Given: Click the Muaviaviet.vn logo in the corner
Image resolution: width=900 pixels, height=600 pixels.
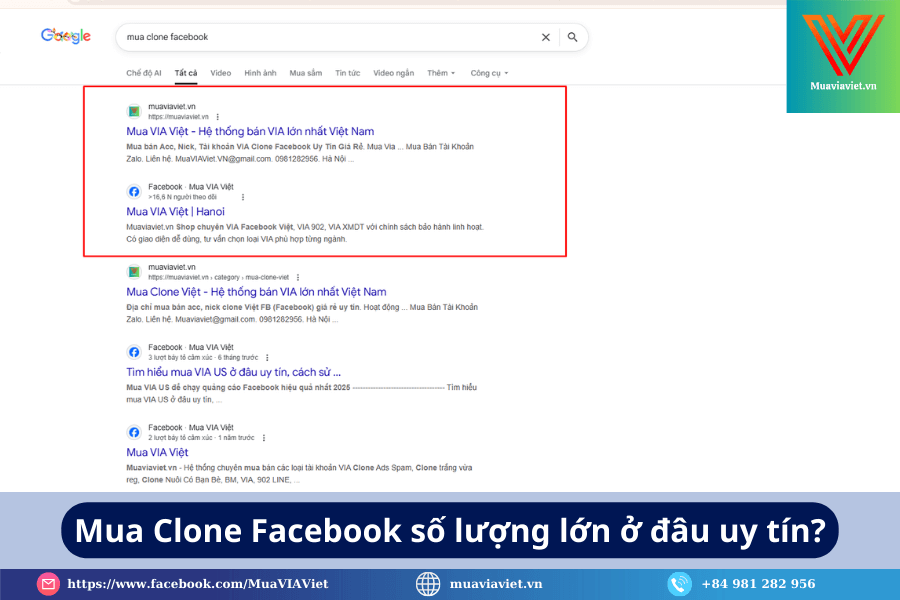Looking at the screenshot, I should pyautogui.click(x=842, y=56).
